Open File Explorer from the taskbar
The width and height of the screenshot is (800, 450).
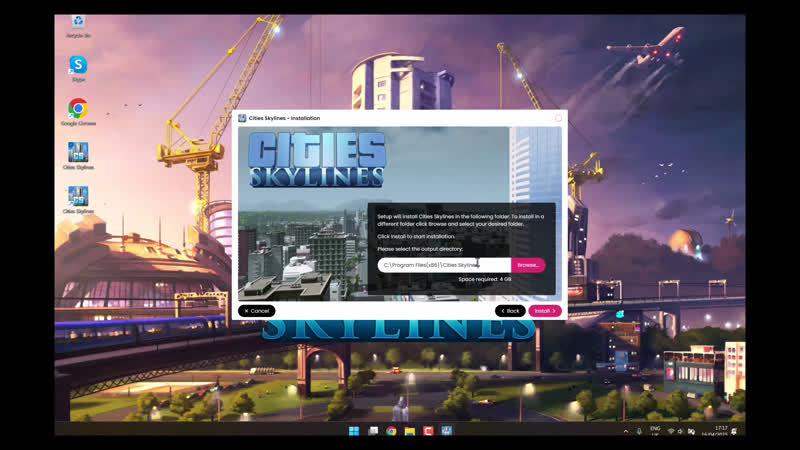point(410,431)
